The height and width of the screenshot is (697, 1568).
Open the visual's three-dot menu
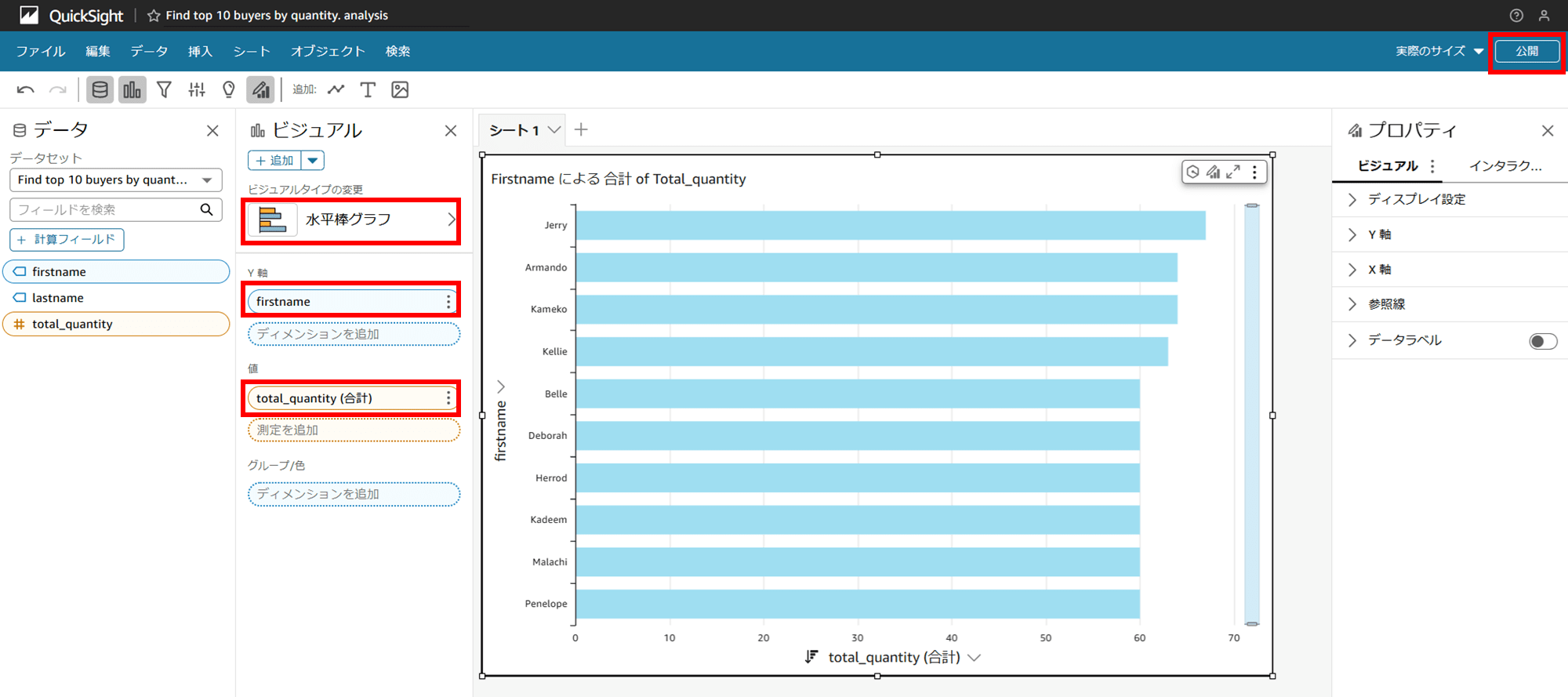(x=1254, y=172)
